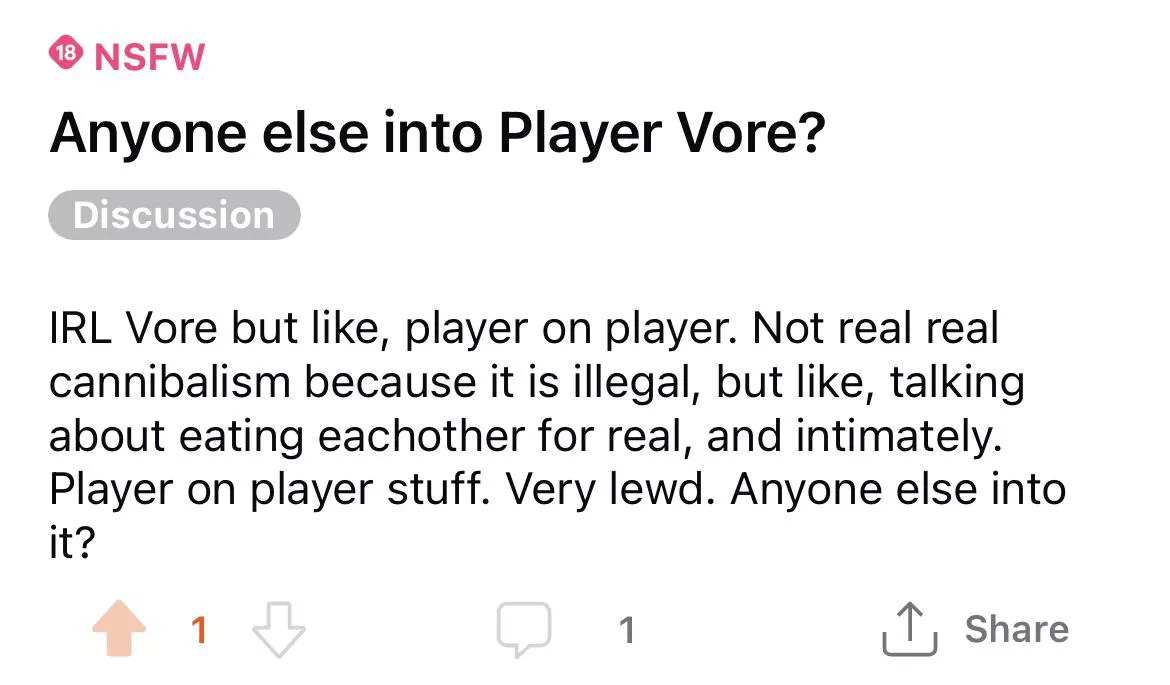Open comments via the speech bubble icon
Screen dimensions: 1170x685
tap(523, 630)
